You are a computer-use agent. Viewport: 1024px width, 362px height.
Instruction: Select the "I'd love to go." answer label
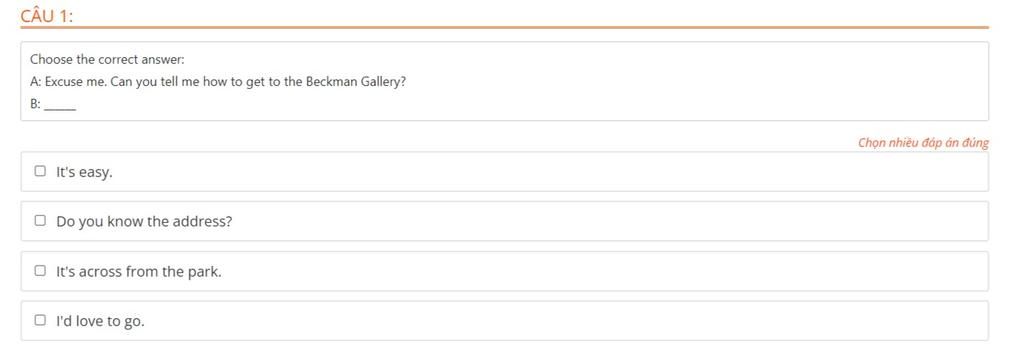pyautogui.click(x=101, y=321)
